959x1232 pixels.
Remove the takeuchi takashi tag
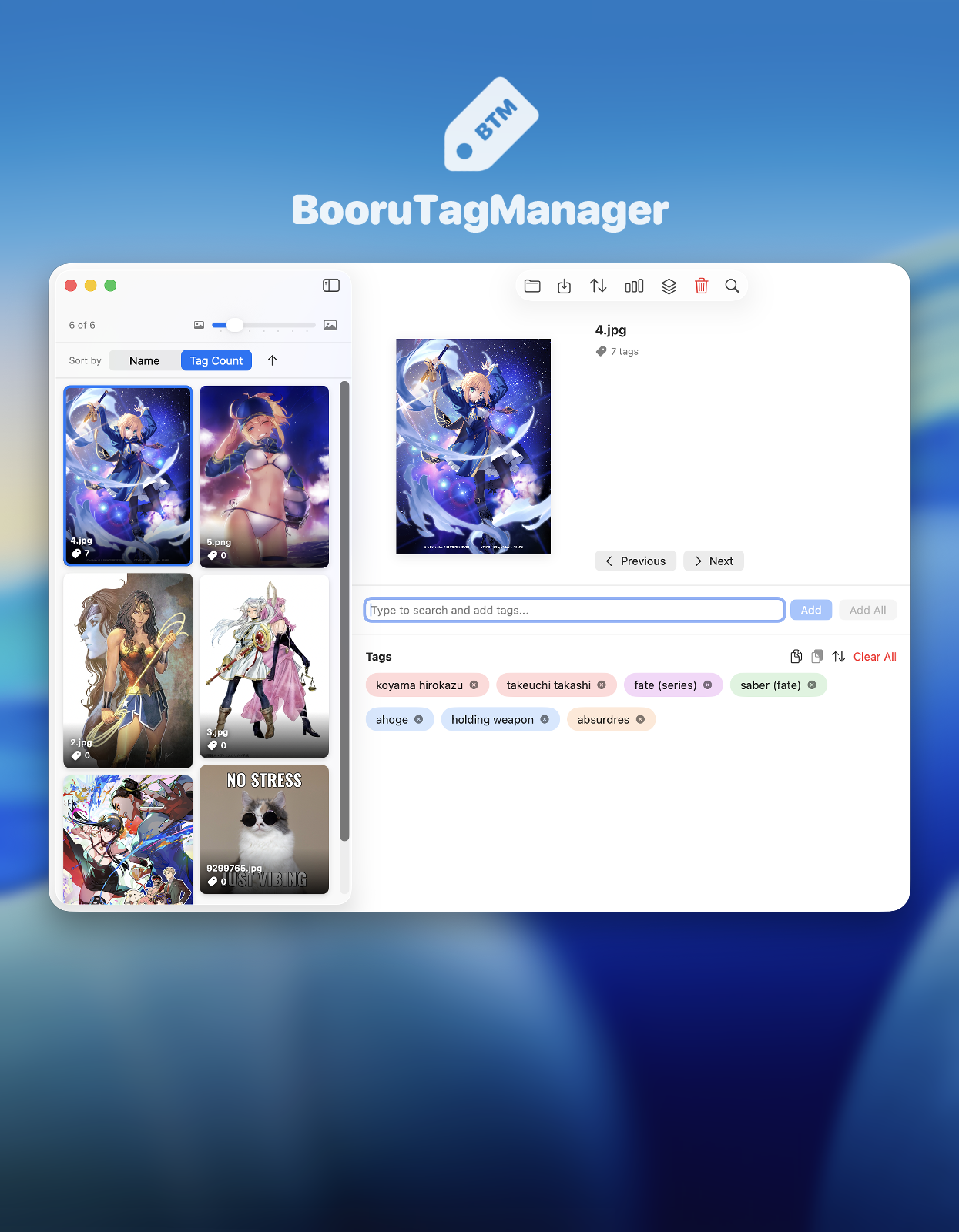tap(602, 685)
